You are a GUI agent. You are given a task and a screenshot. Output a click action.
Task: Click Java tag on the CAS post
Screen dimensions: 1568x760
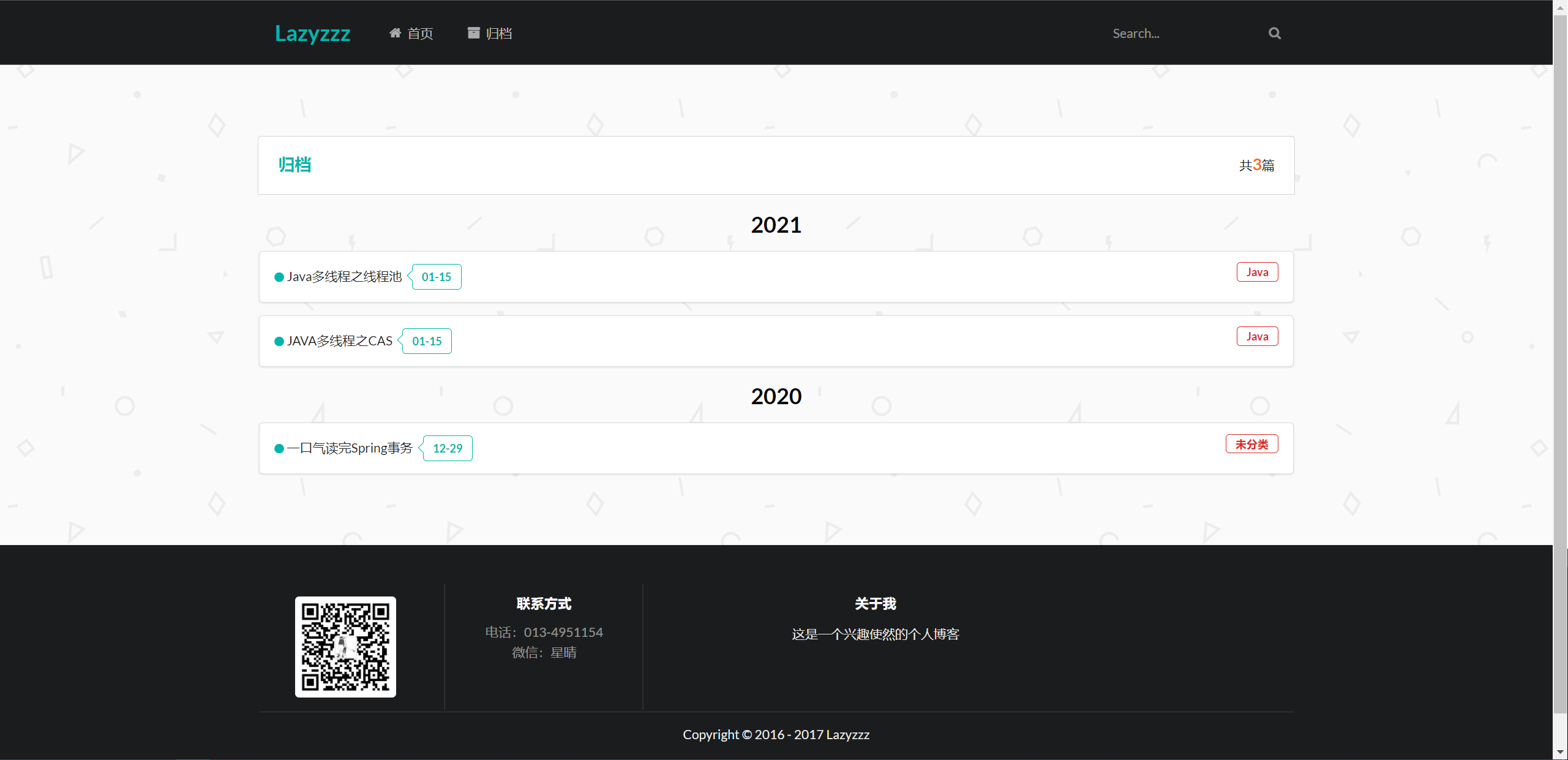pyautogui.click(x=1257, y=336)
